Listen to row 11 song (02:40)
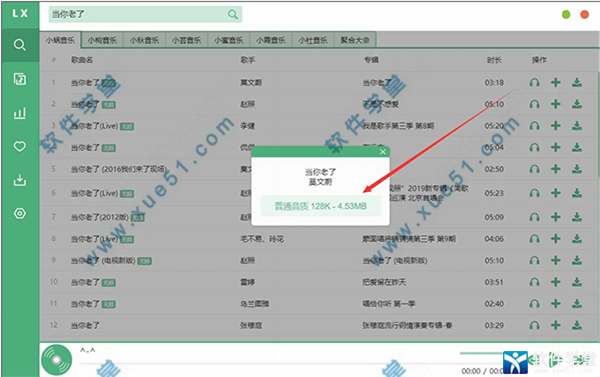 535,304
